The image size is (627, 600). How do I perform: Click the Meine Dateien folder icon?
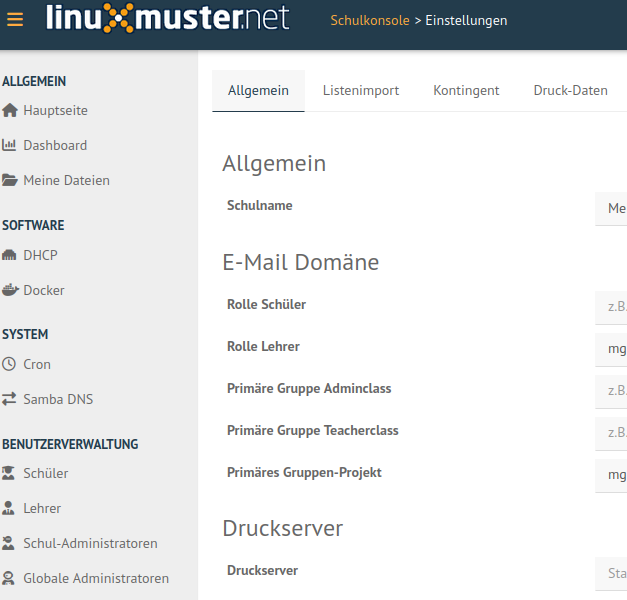pos(10,180)
